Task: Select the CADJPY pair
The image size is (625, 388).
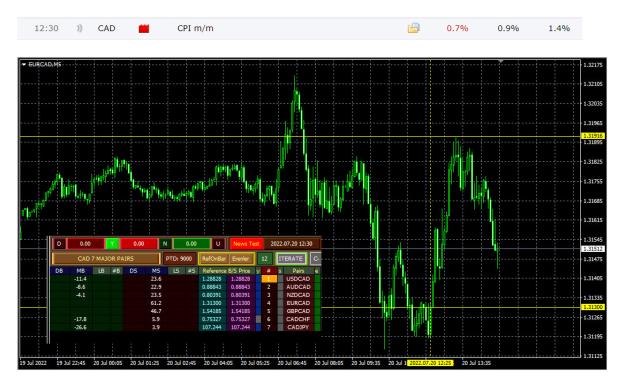Action: (x=298, y=327)
